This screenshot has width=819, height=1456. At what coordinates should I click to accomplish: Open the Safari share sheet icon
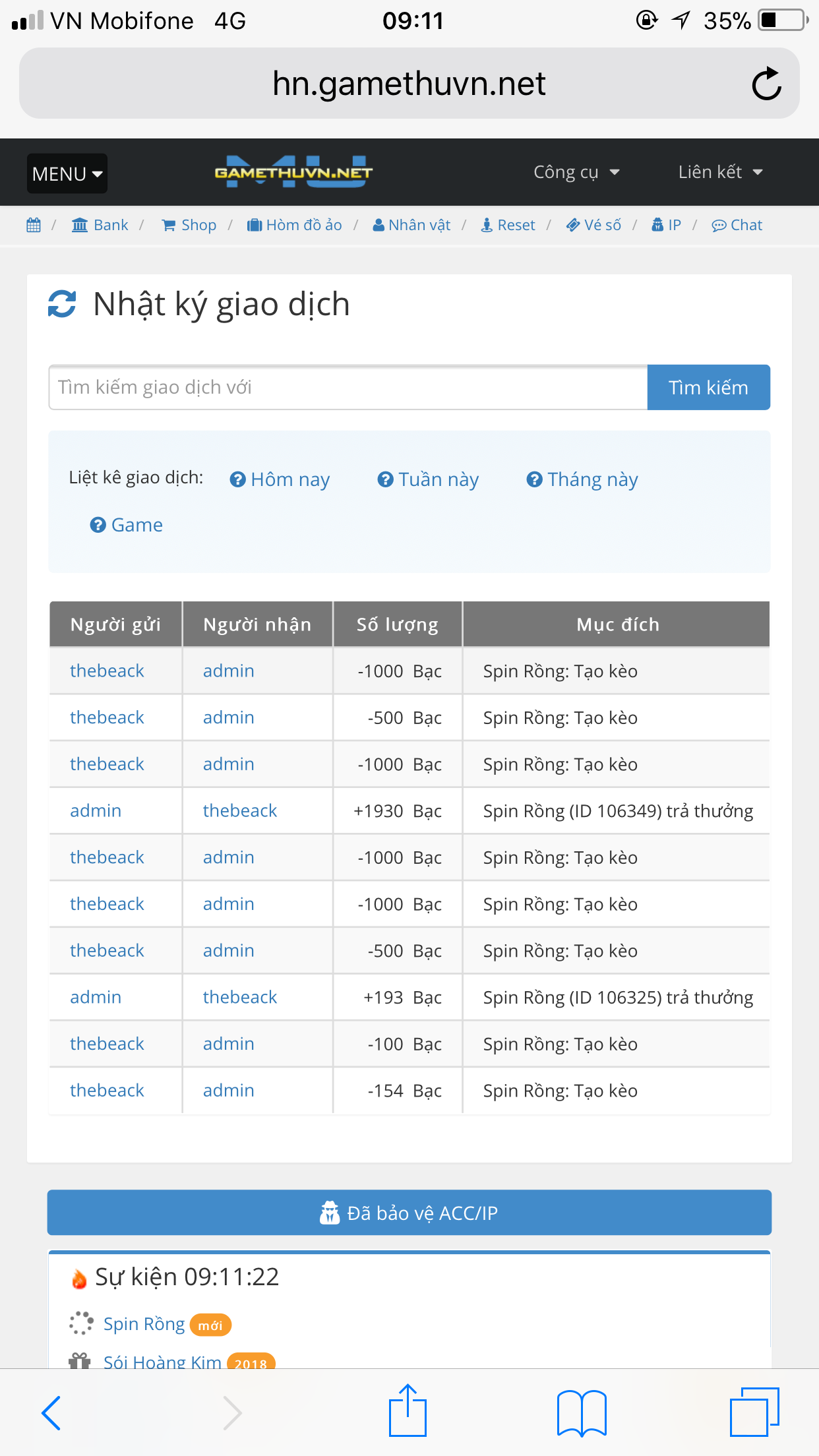tap(408, 1410)
